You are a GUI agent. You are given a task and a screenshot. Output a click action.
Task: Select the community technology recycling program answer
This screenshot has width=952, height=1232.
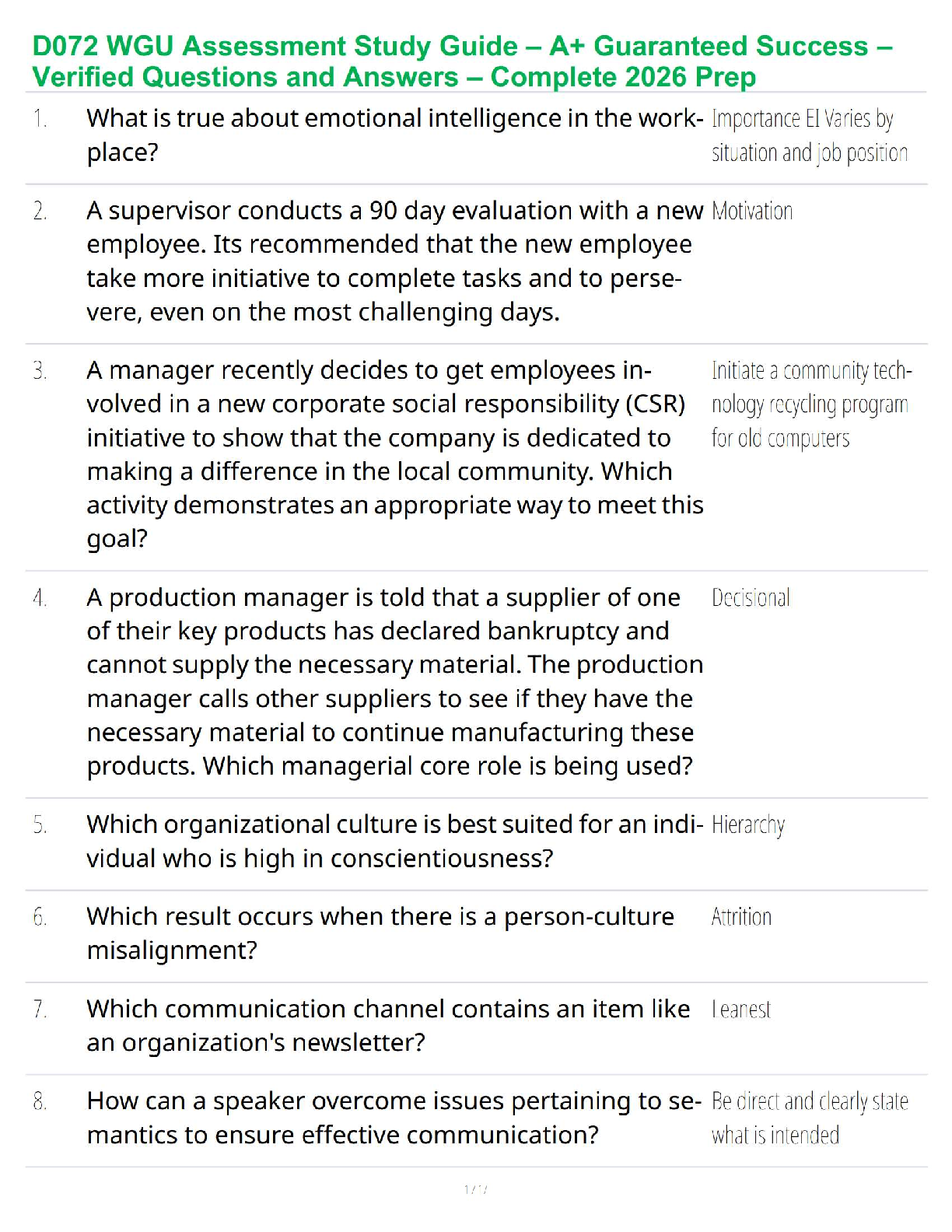point(810,404)
